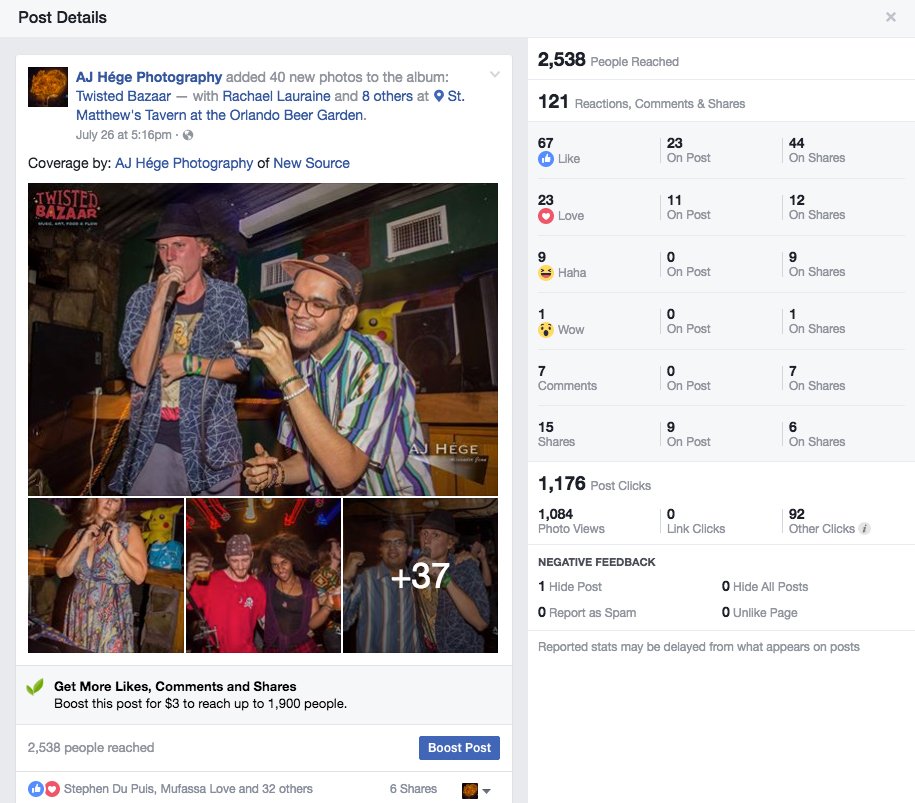Image resolution: width=915 pixels, height=803 pixels.
Task: Open Rachael Lauraine's profile link
Action: point(277,96)
